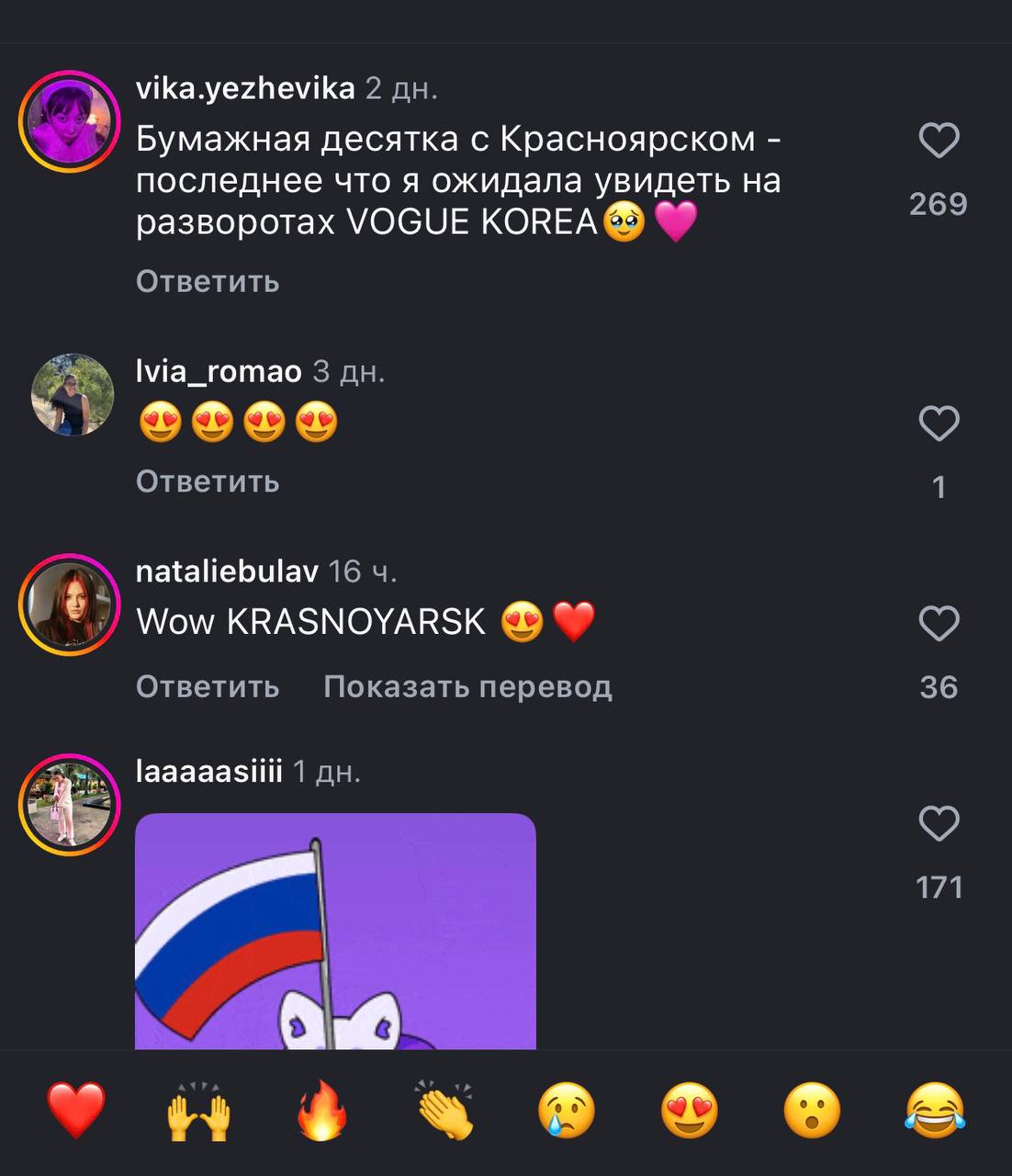
Task: Send red heart emoji quick reaction
Action: point(76,1111)
